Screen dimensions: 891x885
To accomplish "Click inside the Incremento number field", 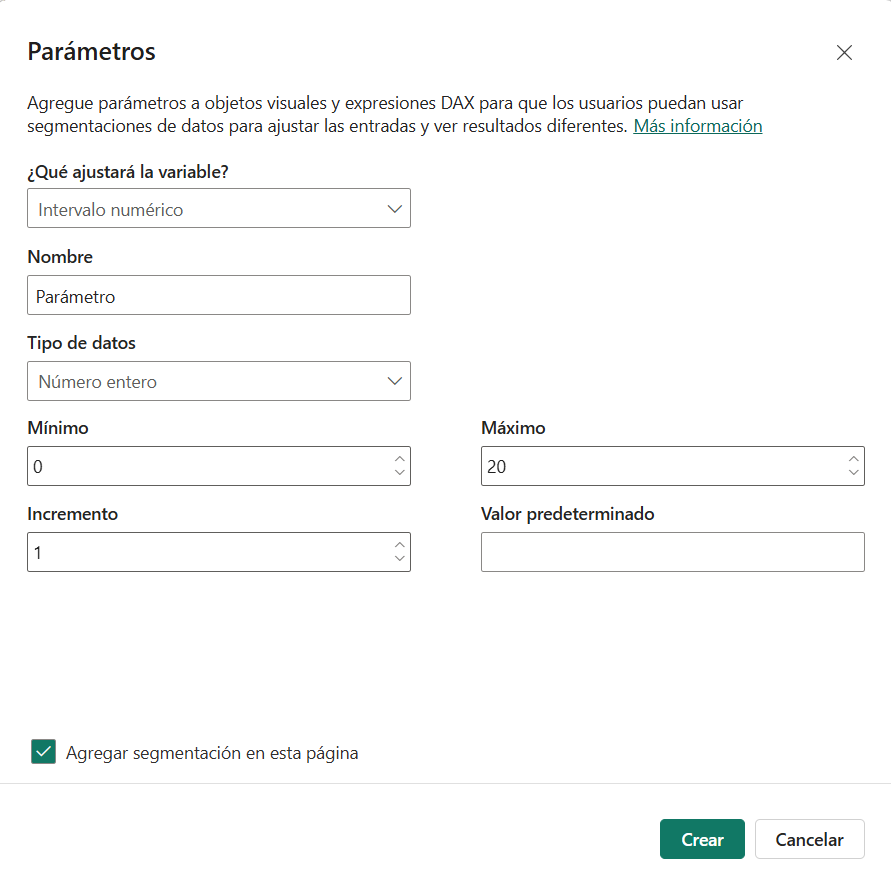I will tap(210, 552).
